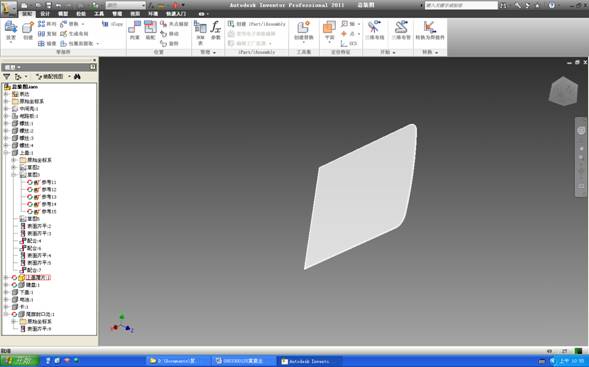Start Cable and Harness (三维布线) tool
589x367 pixels.
point(375,30)
